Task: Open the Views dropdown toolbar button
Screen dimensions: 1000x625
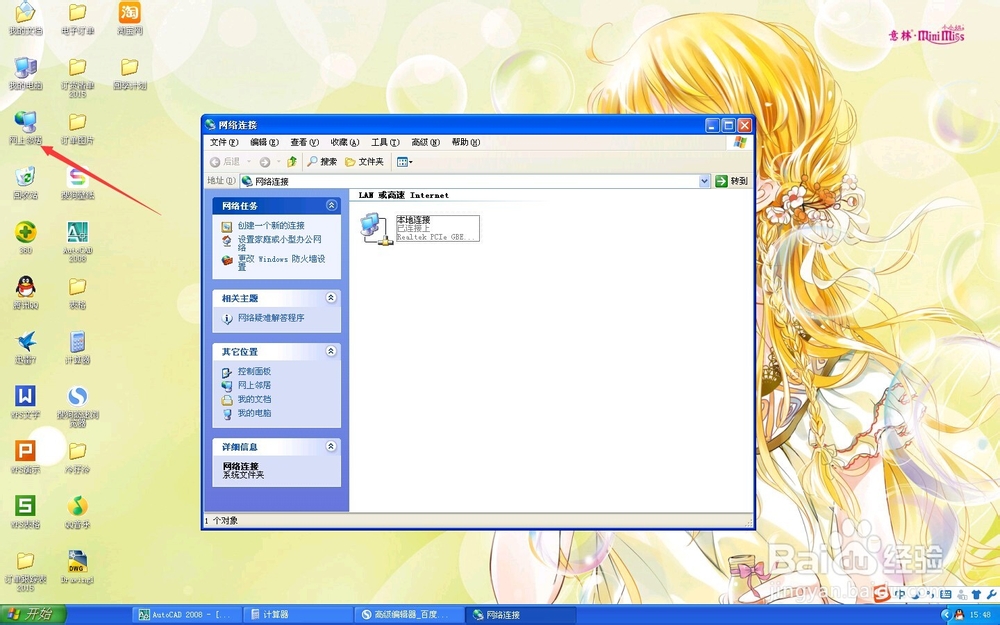Action: point(404,162)
